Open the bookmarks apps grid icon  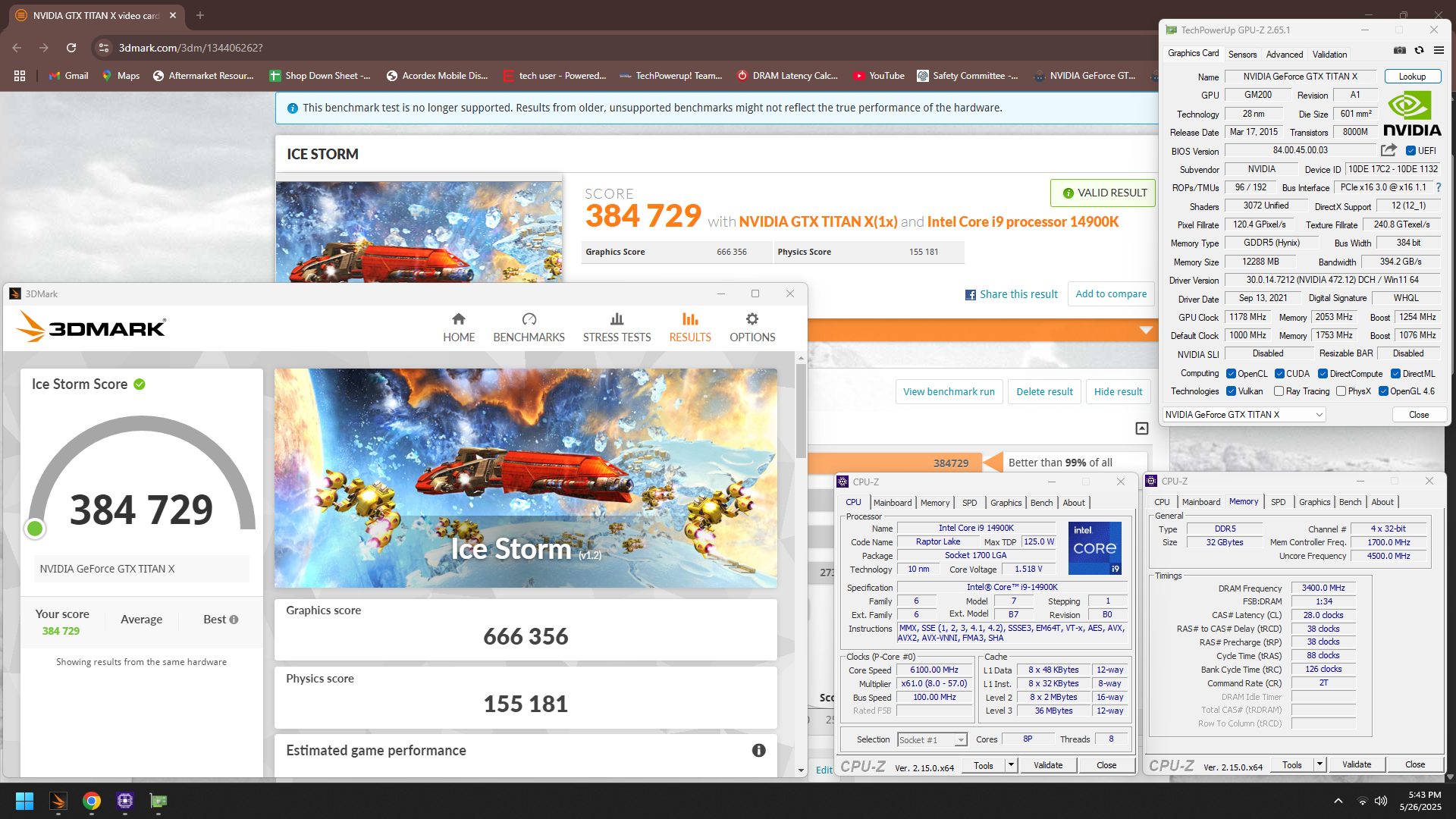20,76
